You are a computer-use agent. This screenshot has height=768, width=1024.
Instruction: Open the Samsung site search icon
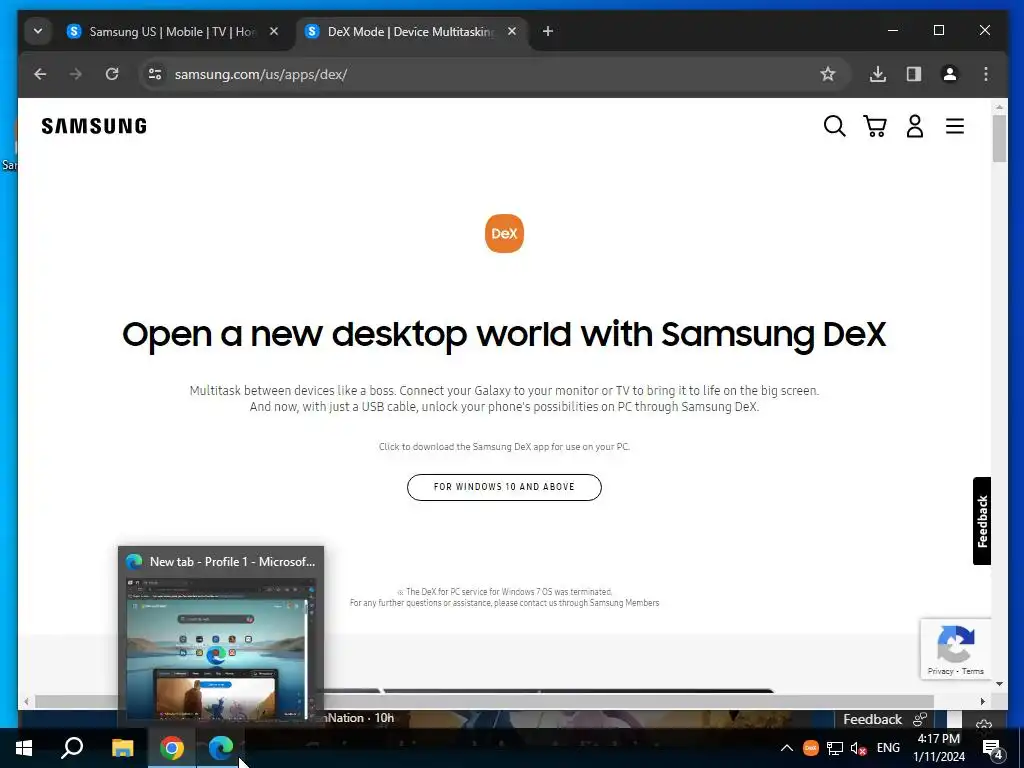pos(834,126)
